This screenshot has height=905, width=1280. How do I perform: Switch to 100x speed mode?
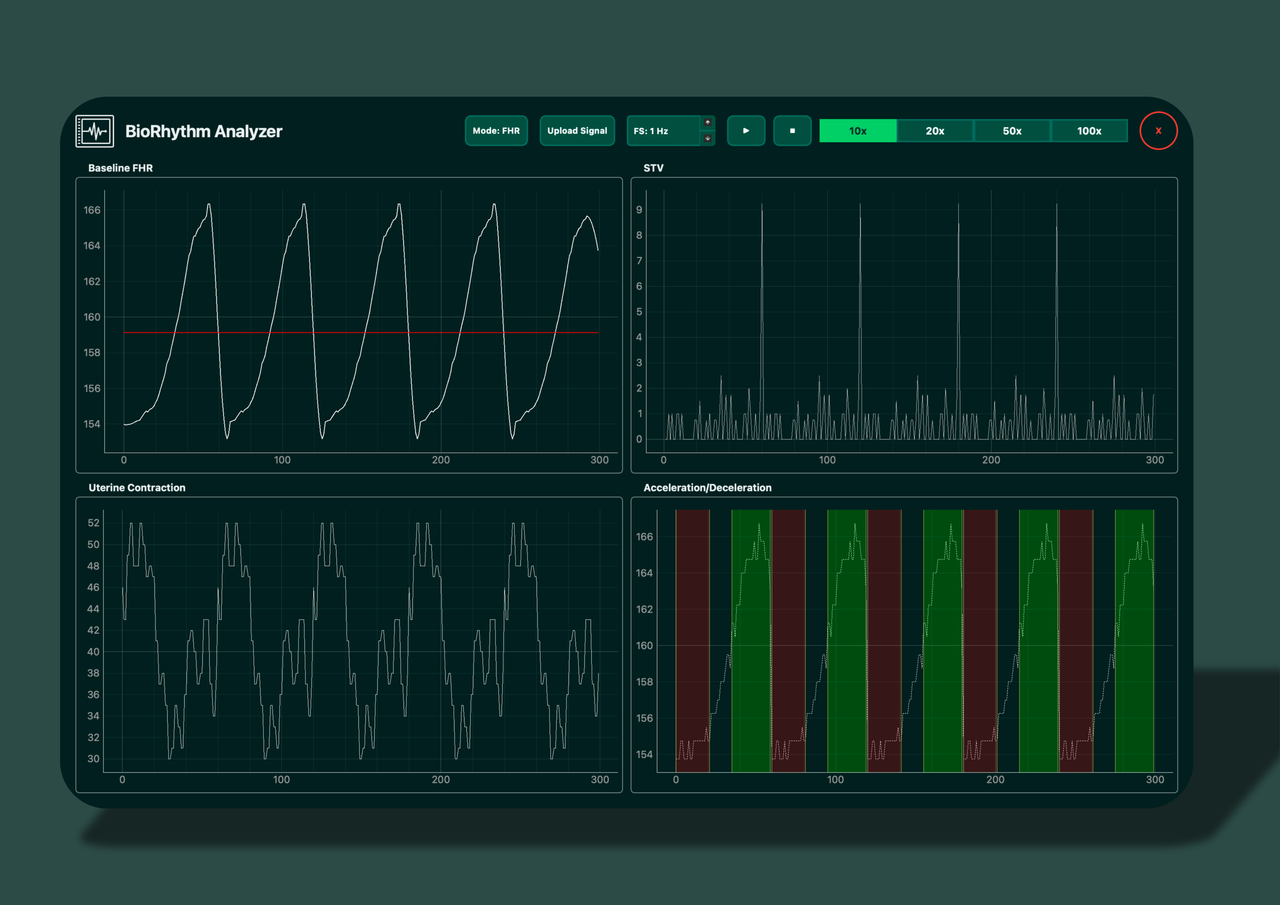click(x=1089, y=130)
